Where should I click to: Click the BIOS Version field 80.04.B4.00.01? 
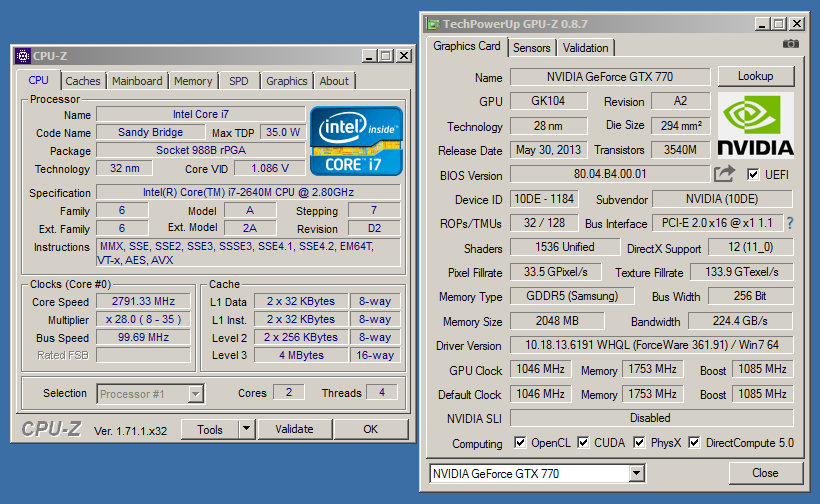610,174
